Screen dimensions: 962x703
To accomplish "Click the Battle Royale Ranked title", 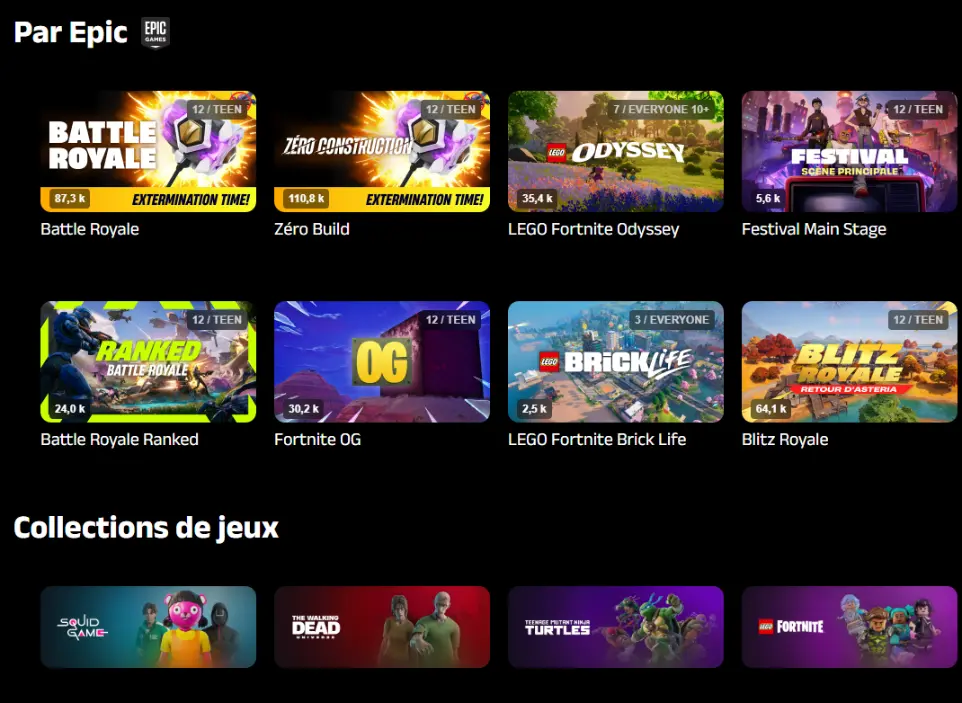I will click(x=120, y=440).
